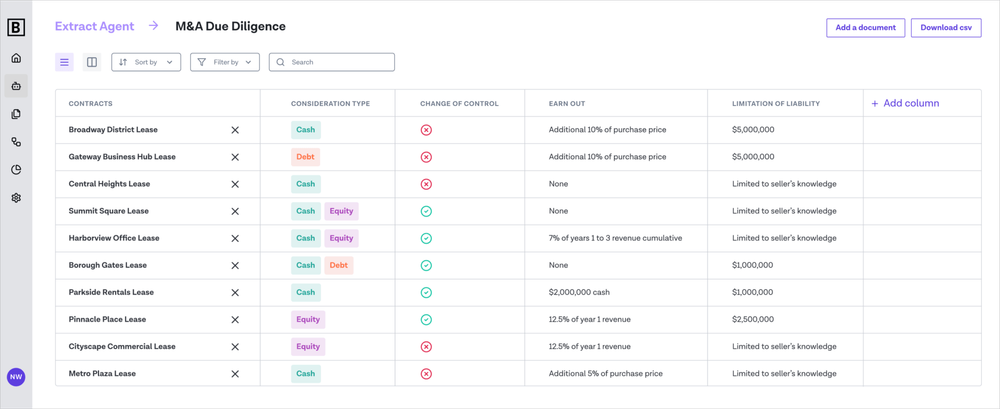Click the Equity tag for Pinnacle Place Lease

pyautogui.click(x=308, y=320)
